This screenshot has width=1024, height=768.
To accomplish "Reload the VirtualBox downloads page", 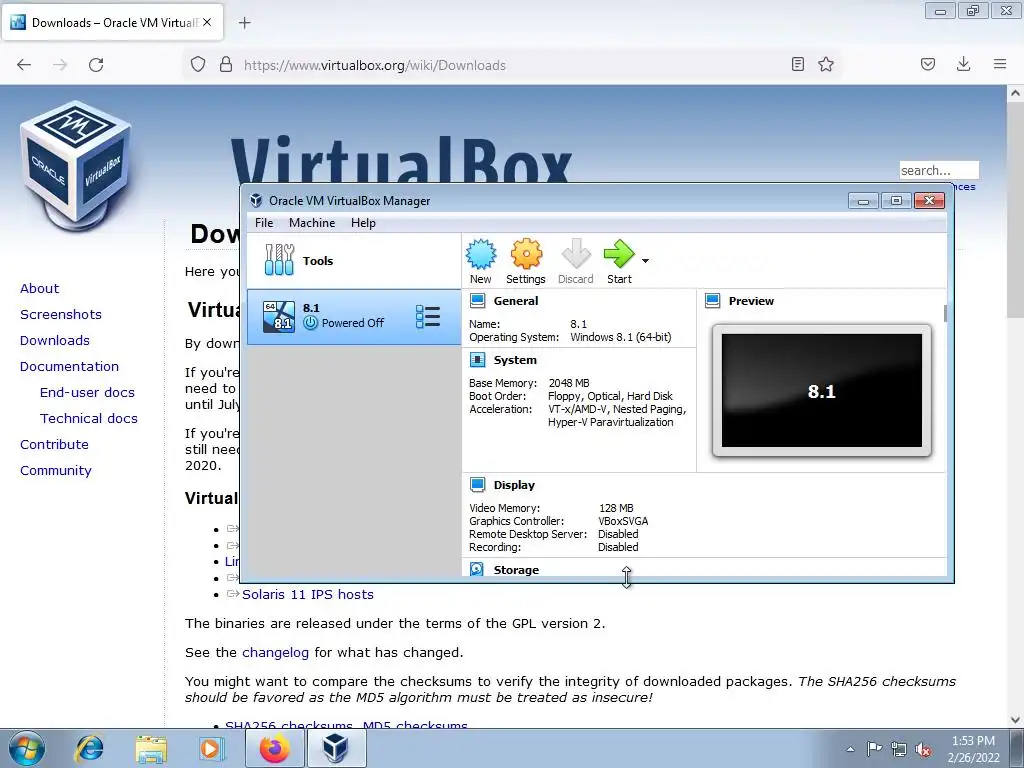I will tap(96, 65).
